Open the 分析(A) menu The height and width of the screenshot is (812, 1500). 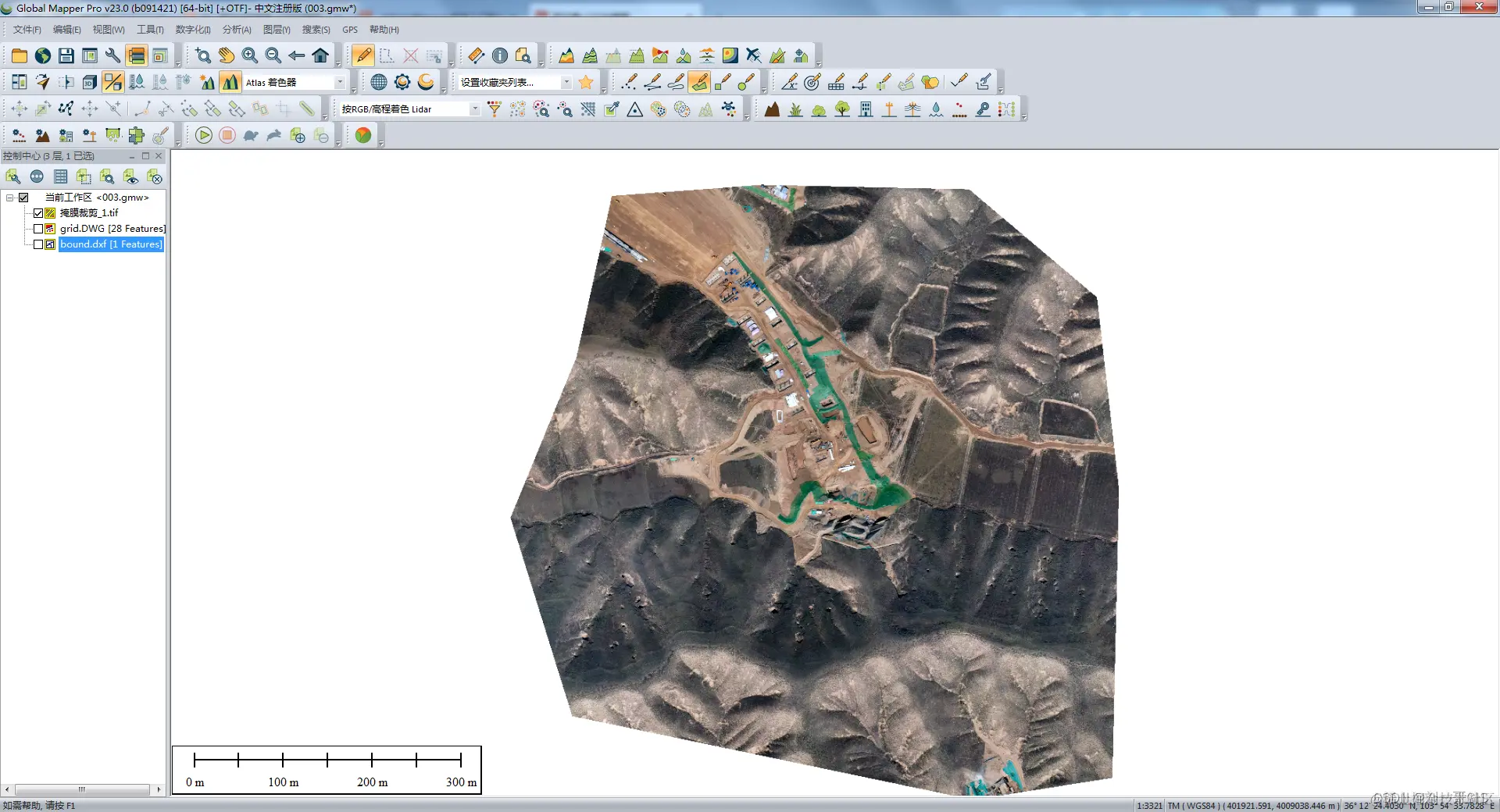click(237, 30)
